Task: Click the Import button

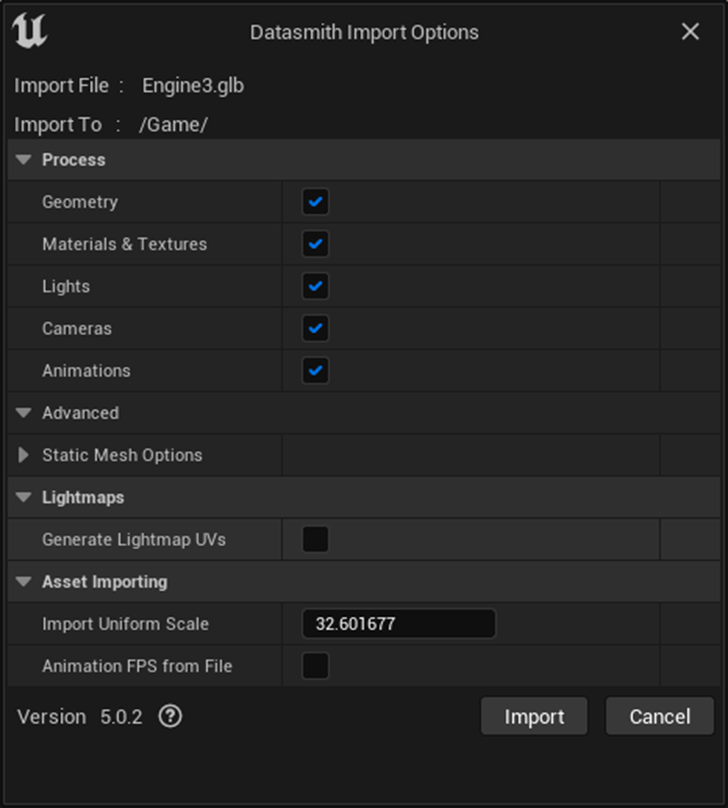Action: pyautogui.click(x=534, y=716)
